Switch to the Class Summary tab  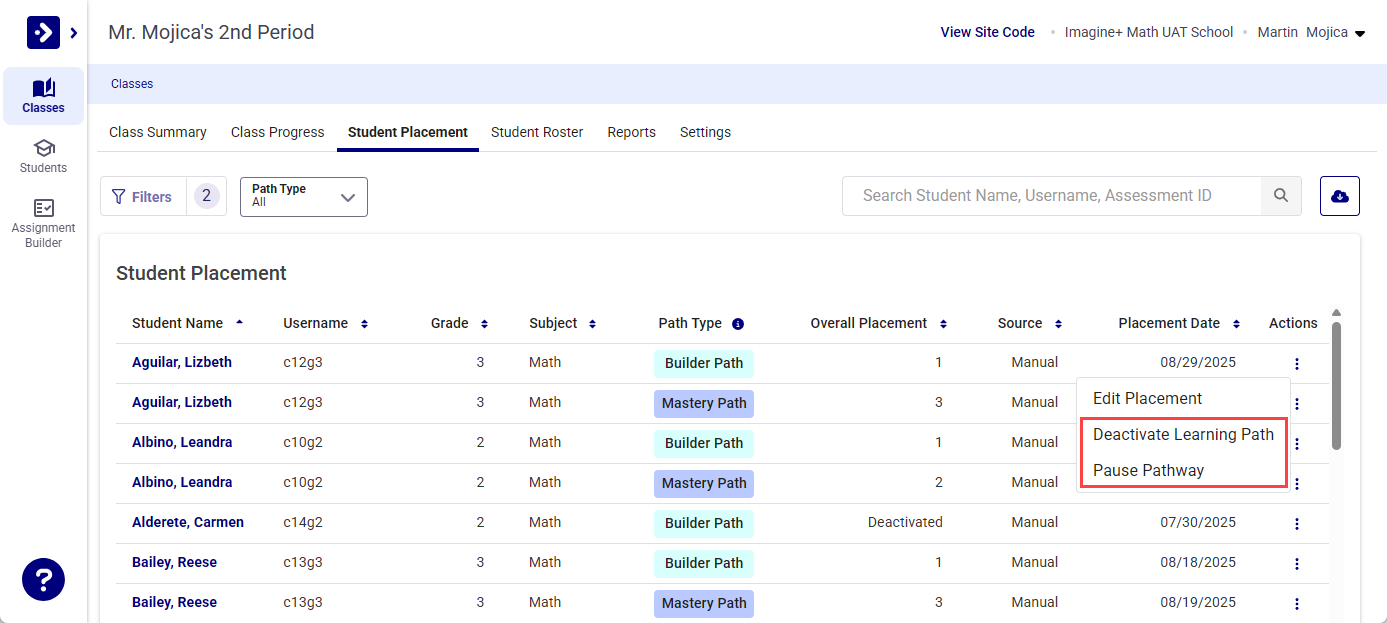[158, 132]
